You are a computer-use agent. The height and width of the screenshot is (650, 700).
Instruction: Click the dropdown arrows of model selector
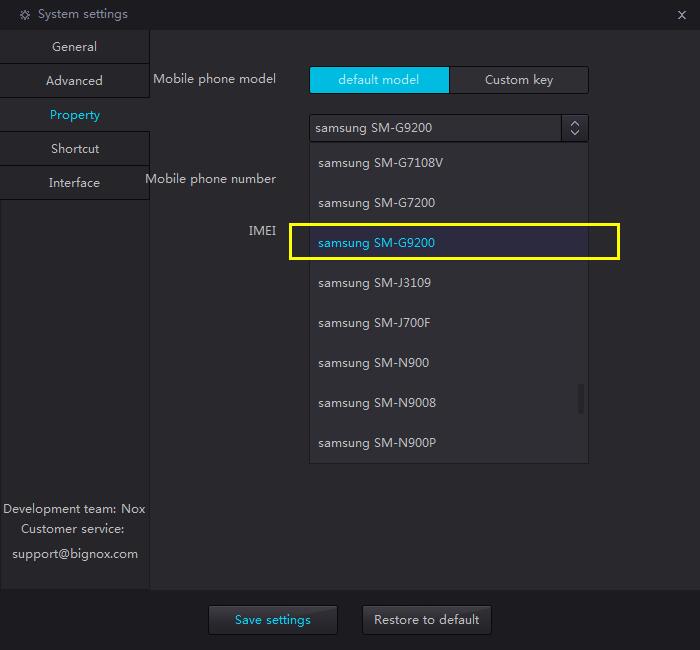point(575,128)
